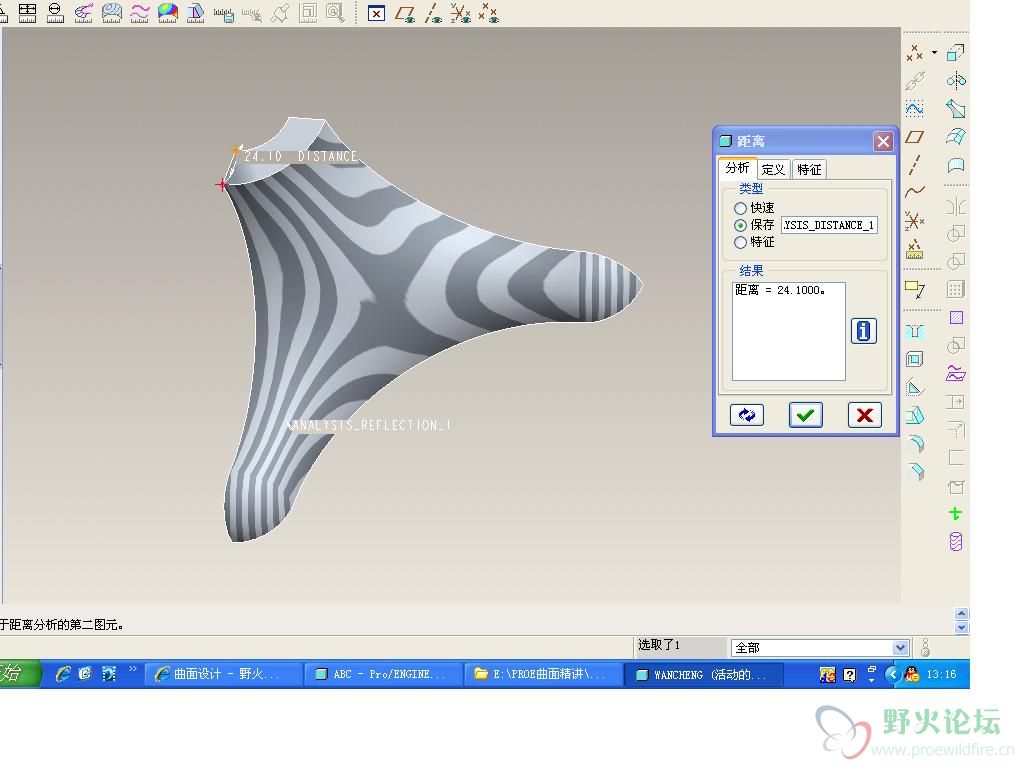The height and width of the screenshot is (768, 1024).
Task: Switch to ABC - Pro/ENGINEER taskbar window
Action: pyautogui.click(x=383, y=674)
